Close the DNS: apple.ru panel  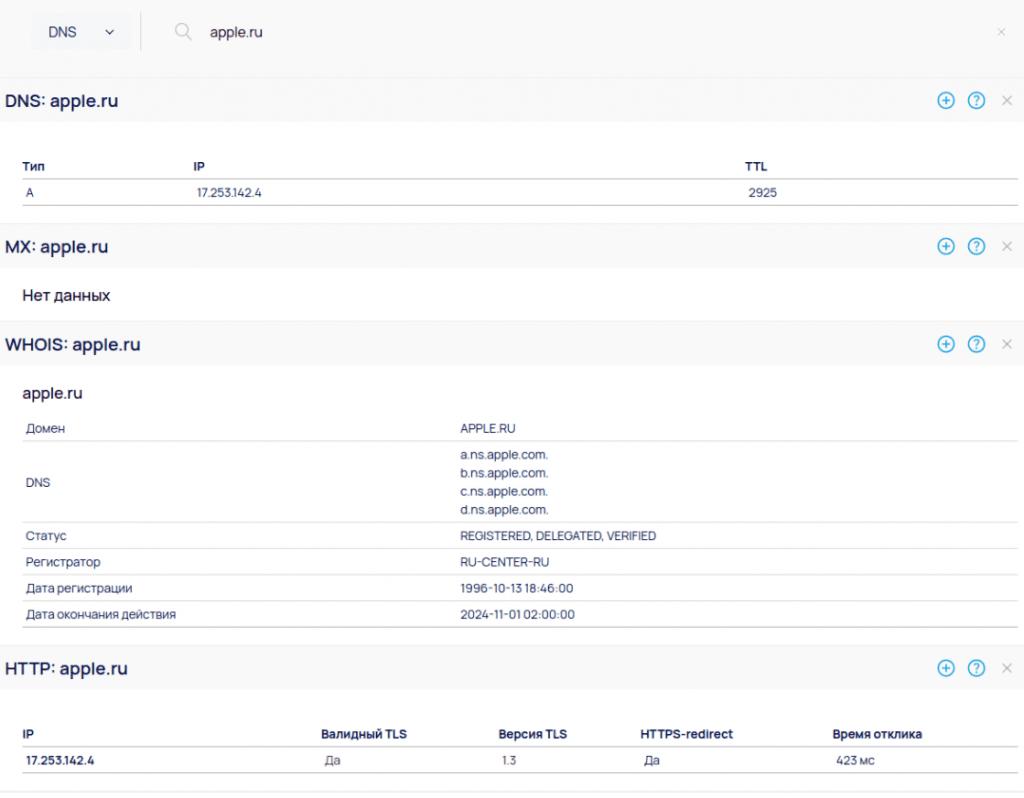[1006, 100]
